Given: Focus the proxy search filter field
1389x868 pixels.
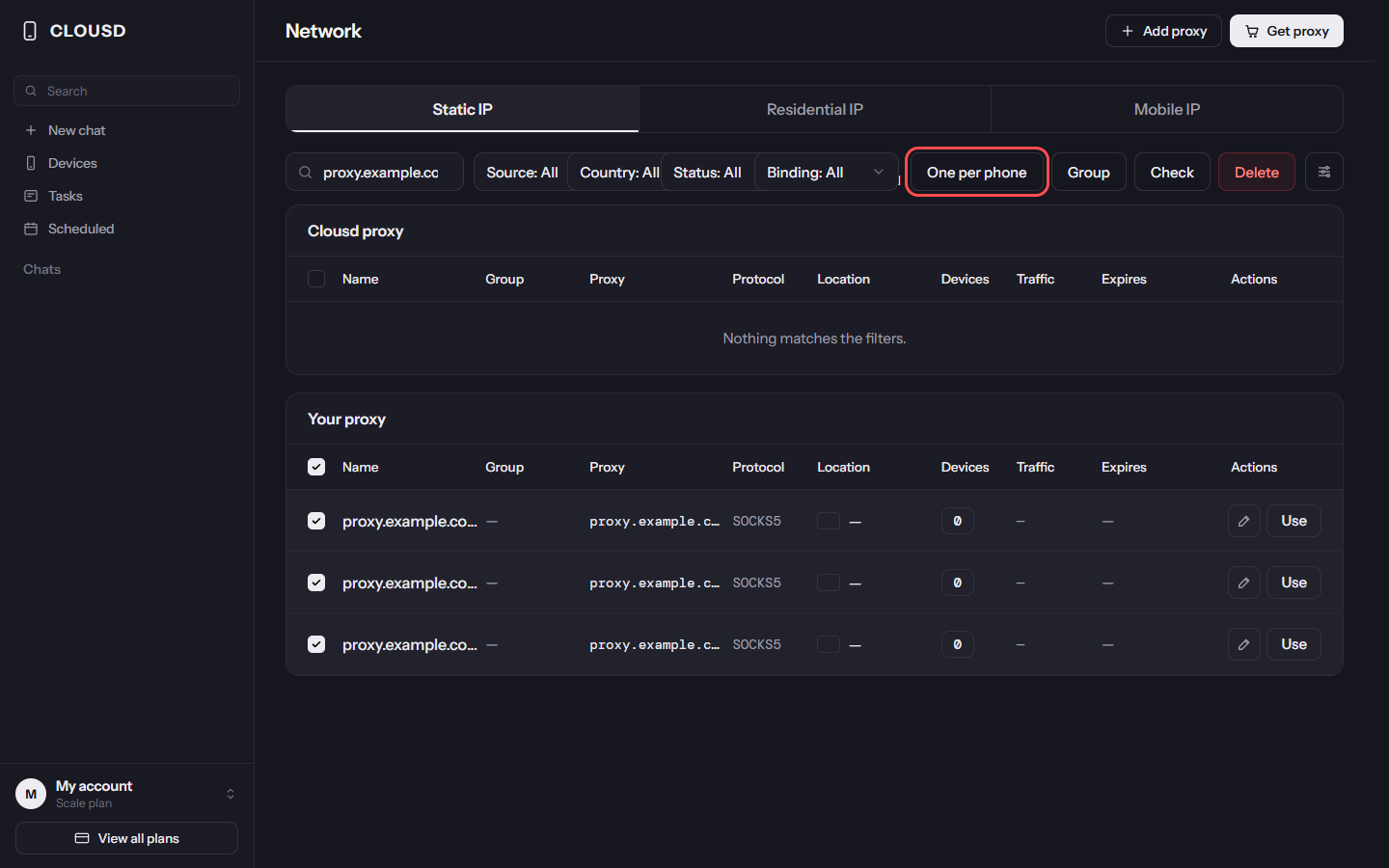Looking at the screenshot, I should (x=374, y=172).
